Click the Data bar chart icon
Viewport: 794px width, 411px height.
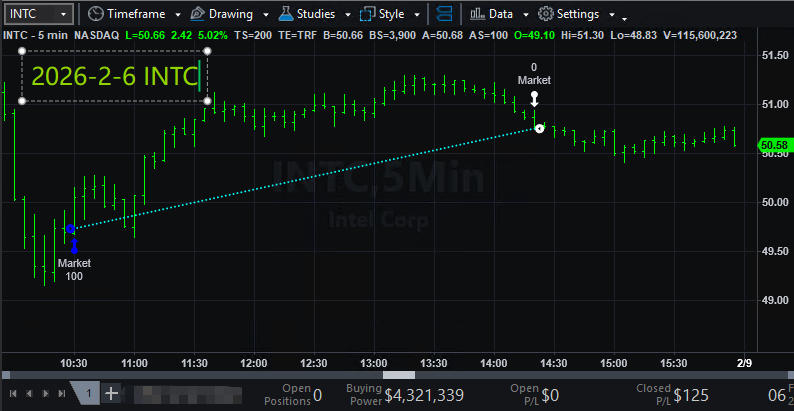point(477,15)
